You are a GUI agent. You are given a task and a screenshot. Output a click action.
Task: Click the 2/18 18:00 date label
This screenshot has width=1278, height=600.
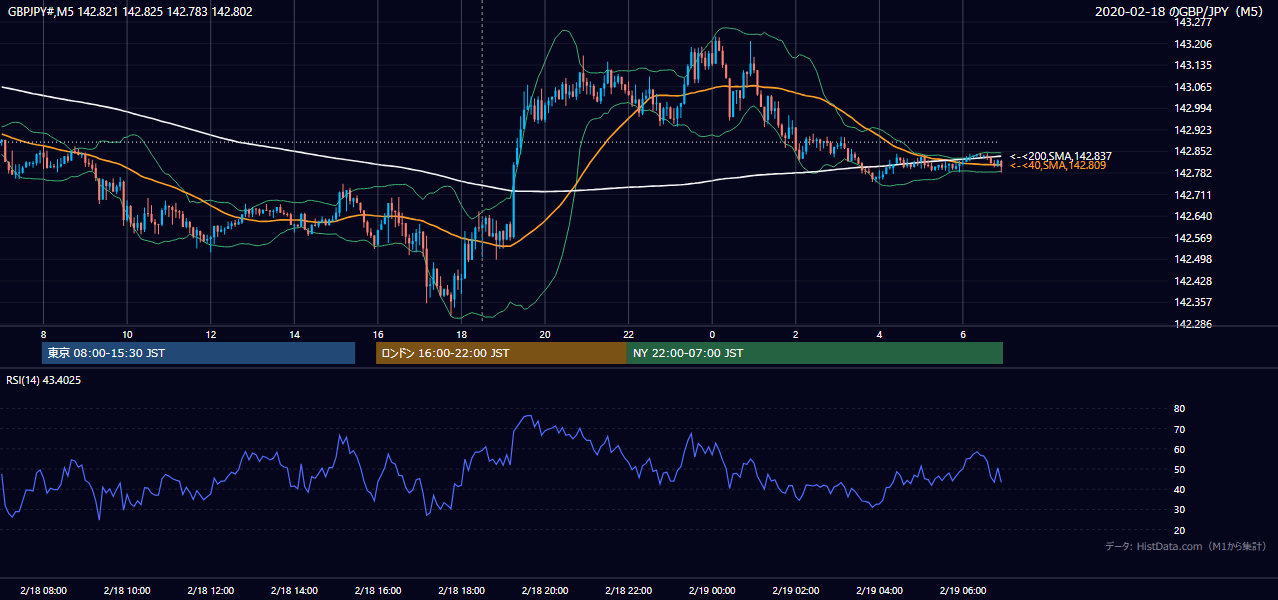tap(461, 590)
